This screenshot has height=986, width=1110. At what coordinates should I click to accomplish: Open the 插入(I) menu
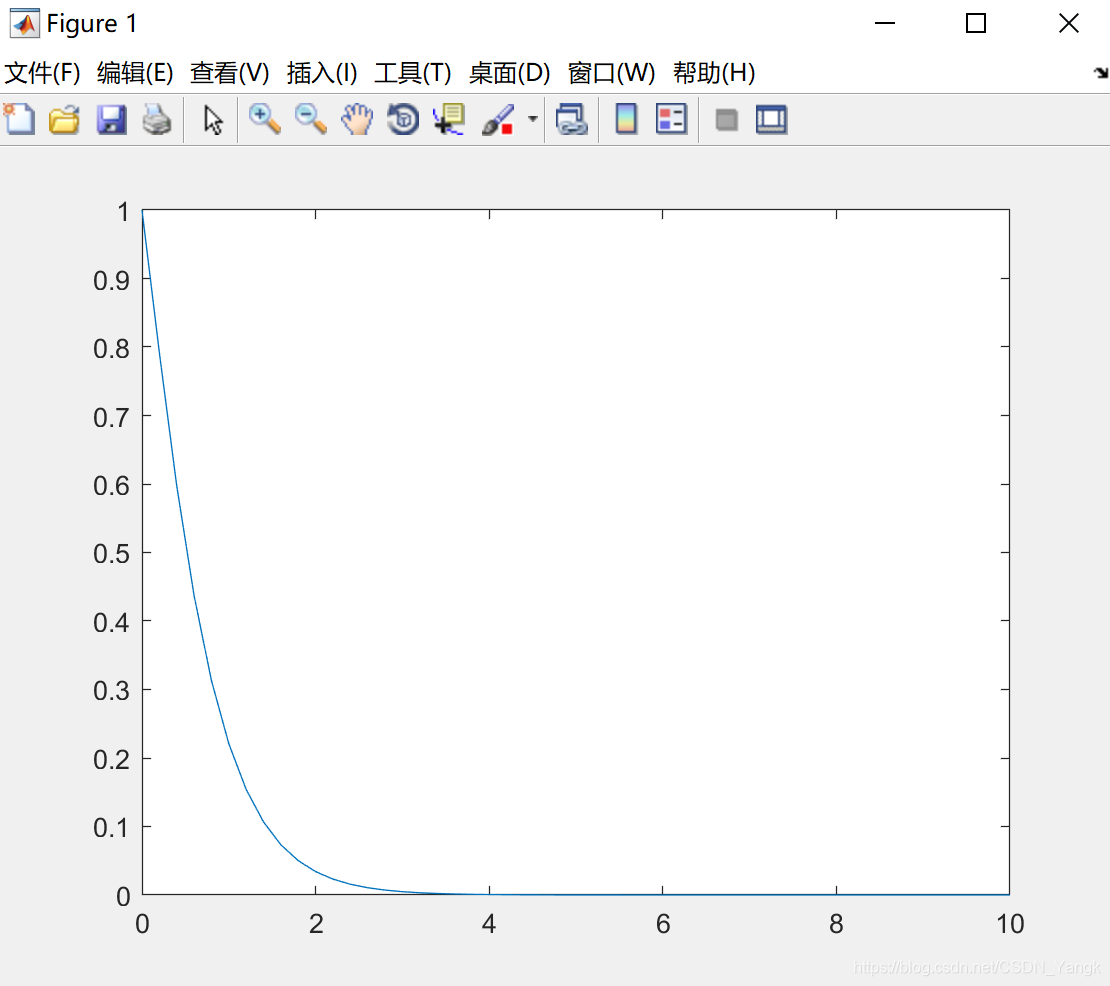pyautogui.click(x=322, y=73)
